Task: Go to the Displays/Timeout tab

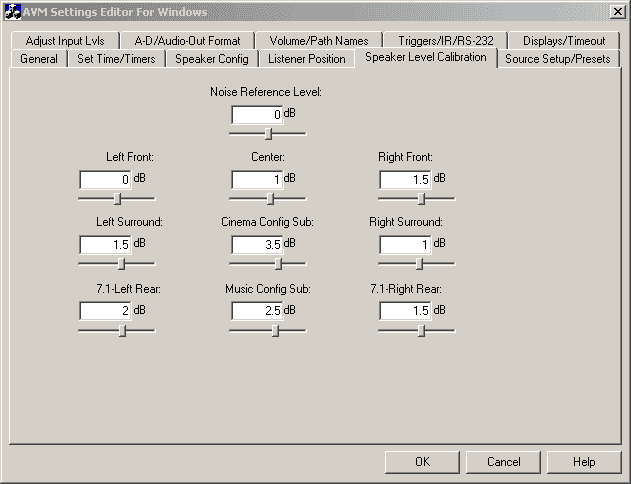Action: point(563,41)
